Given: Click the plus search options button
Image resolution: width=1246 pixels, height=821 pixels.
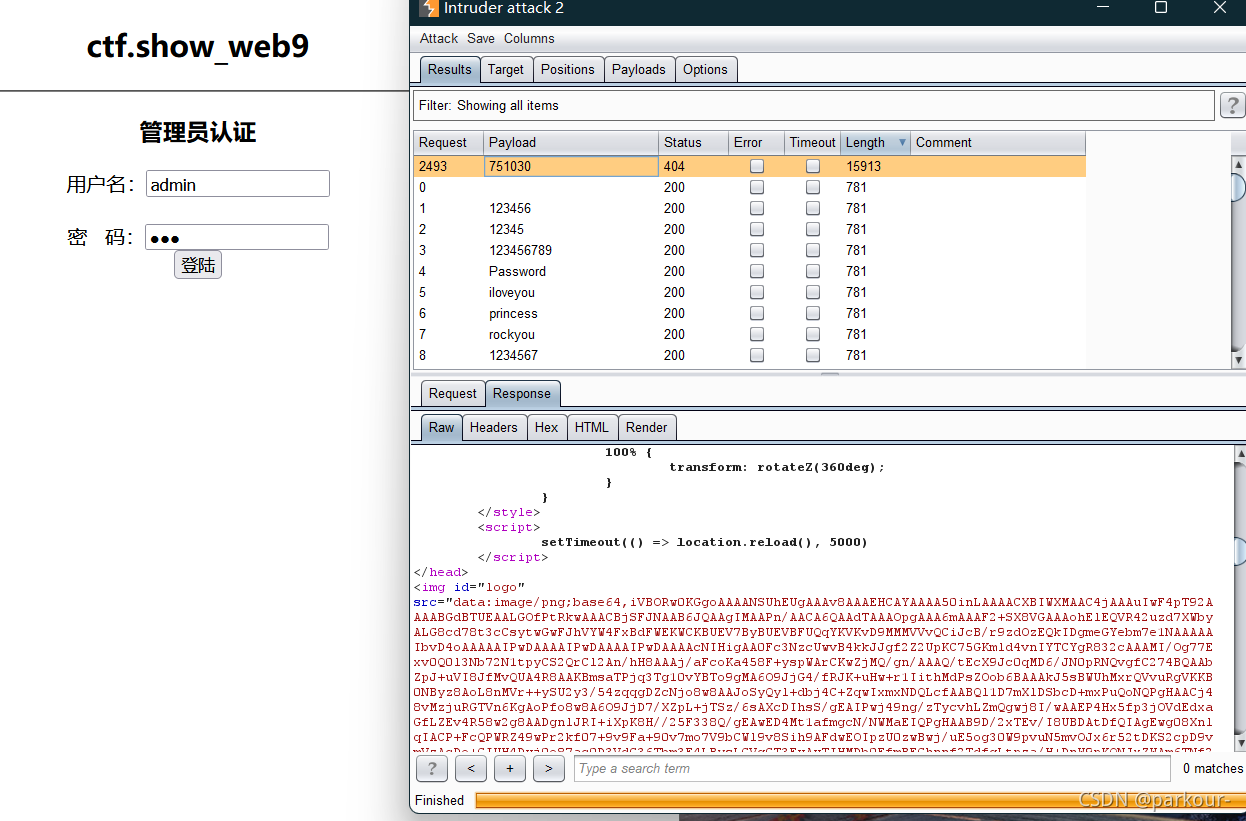Looking at the screenshot, I should click(509, 768).
